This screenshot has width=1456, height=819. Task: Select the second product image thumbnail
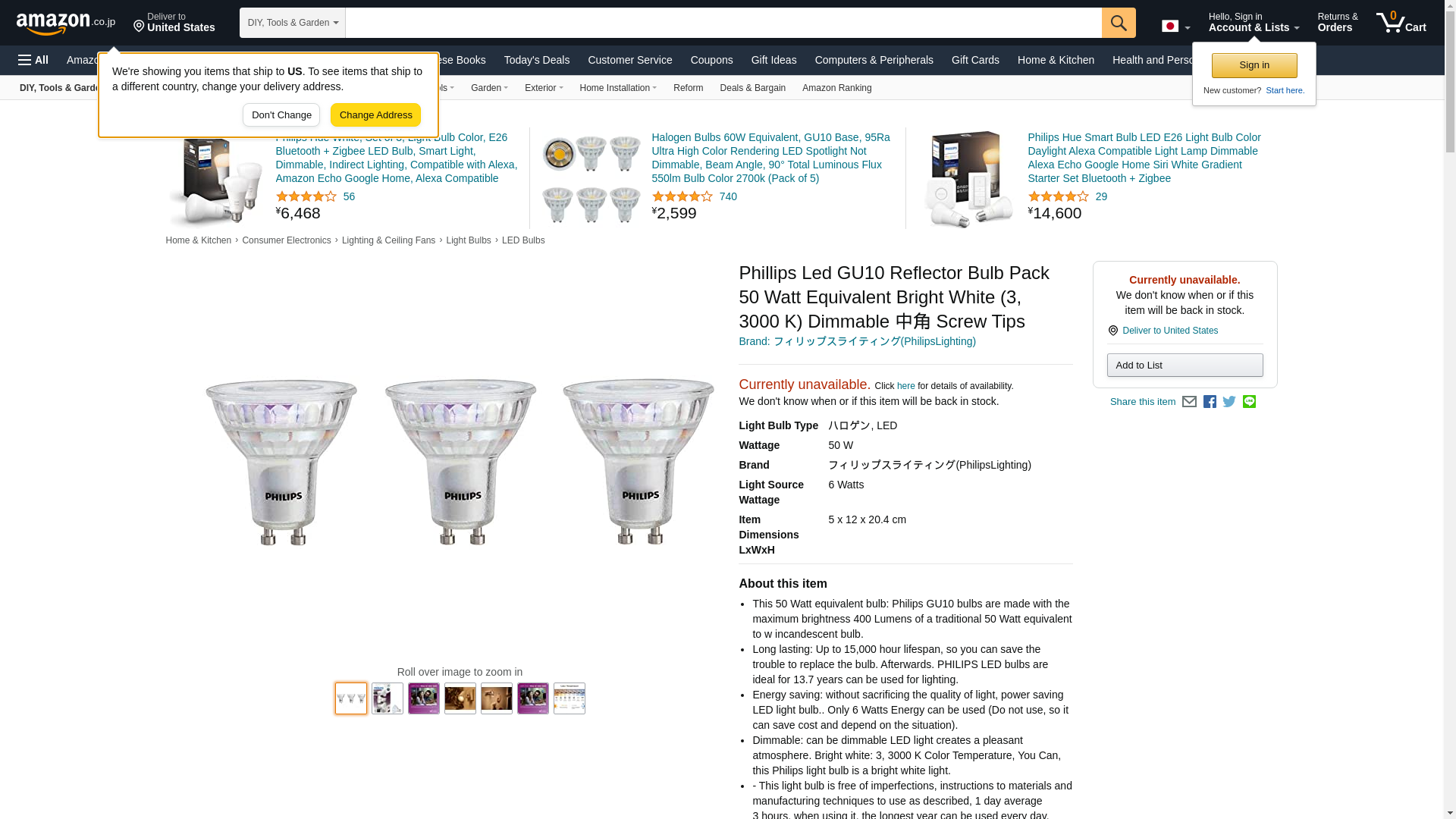[x=388, y=698]
